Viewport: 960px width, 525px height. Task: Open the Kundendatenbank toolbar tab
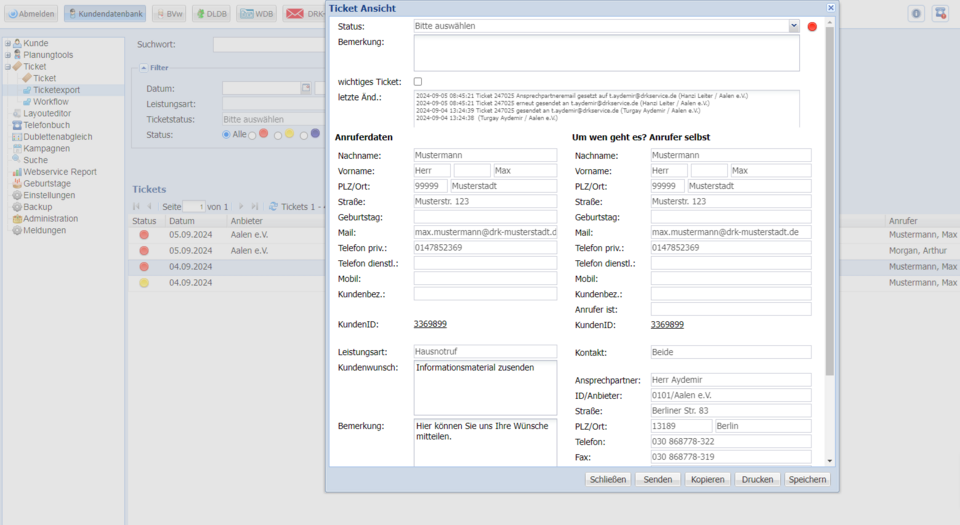tap(105, 13)
